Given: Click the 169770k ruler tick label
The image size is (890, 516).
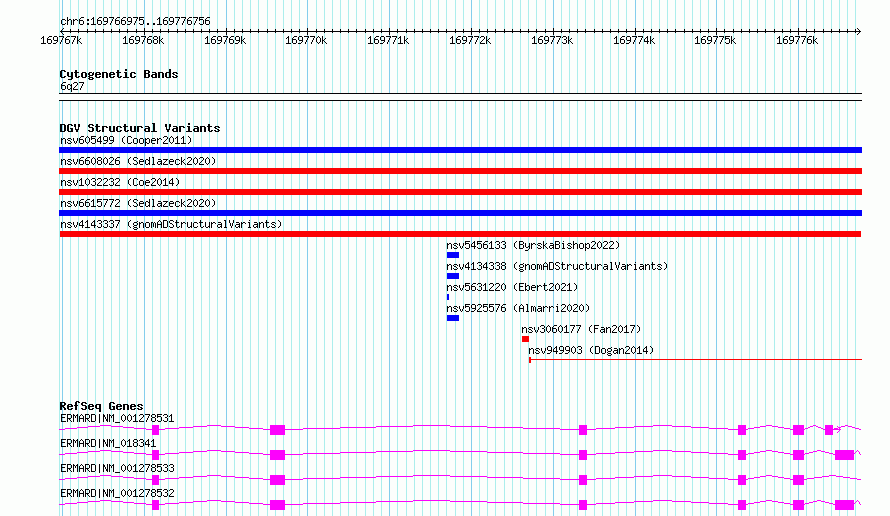Looking at the screenshot, I should click(x=306, y=40).
